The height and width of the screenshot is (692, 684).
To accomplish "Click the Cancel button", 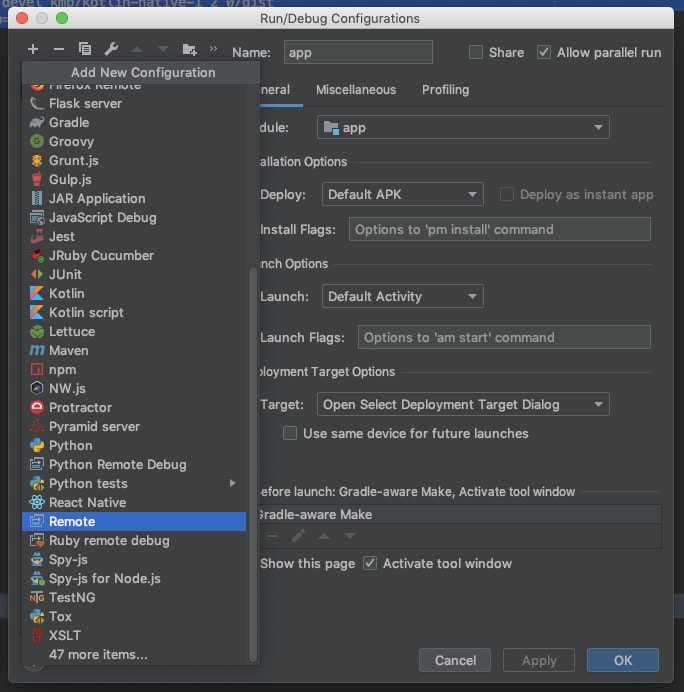I will (x=455, y=660).
